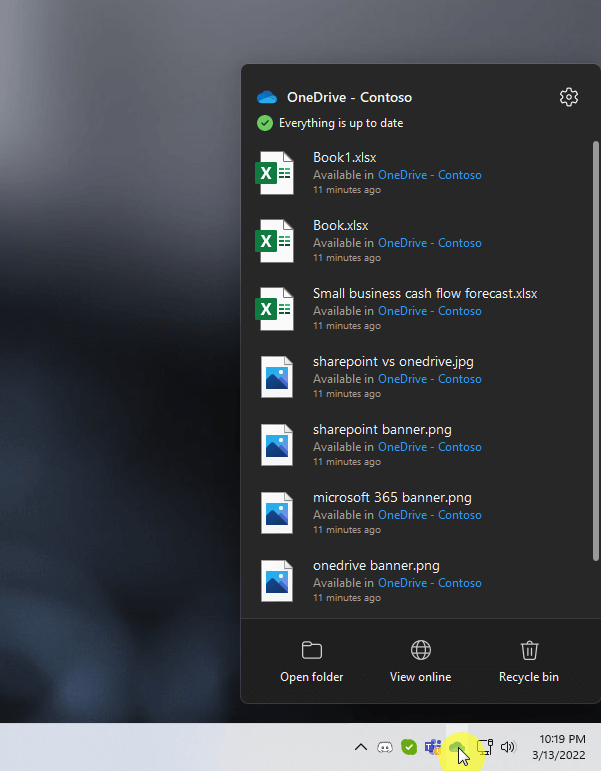Follow OneDrive - Contoso link under cash flow forecast

[x=430, y=311]
